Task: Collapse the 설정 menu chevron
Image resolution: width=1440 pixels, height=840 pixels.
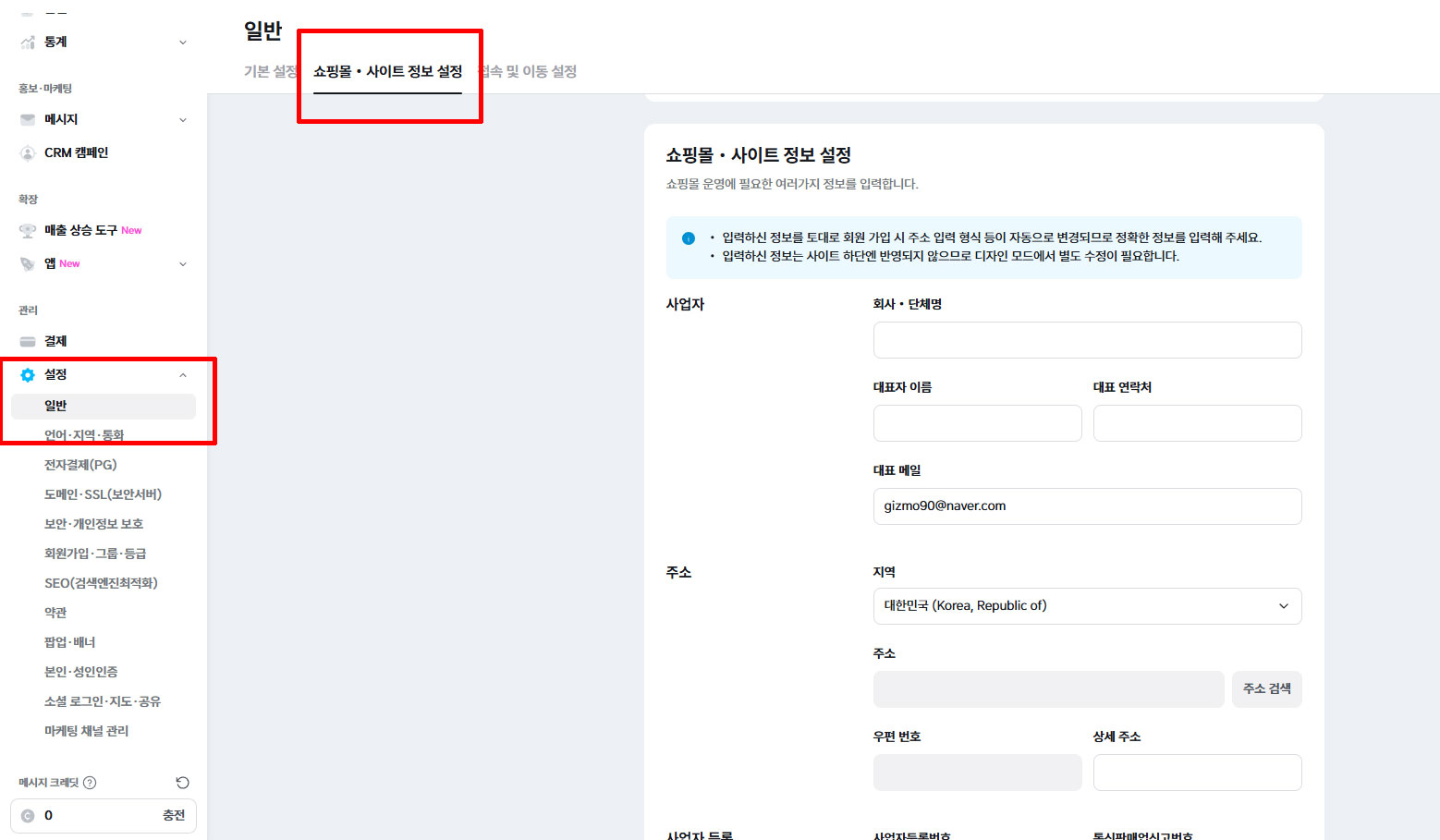Action: (x=182, y=375)
